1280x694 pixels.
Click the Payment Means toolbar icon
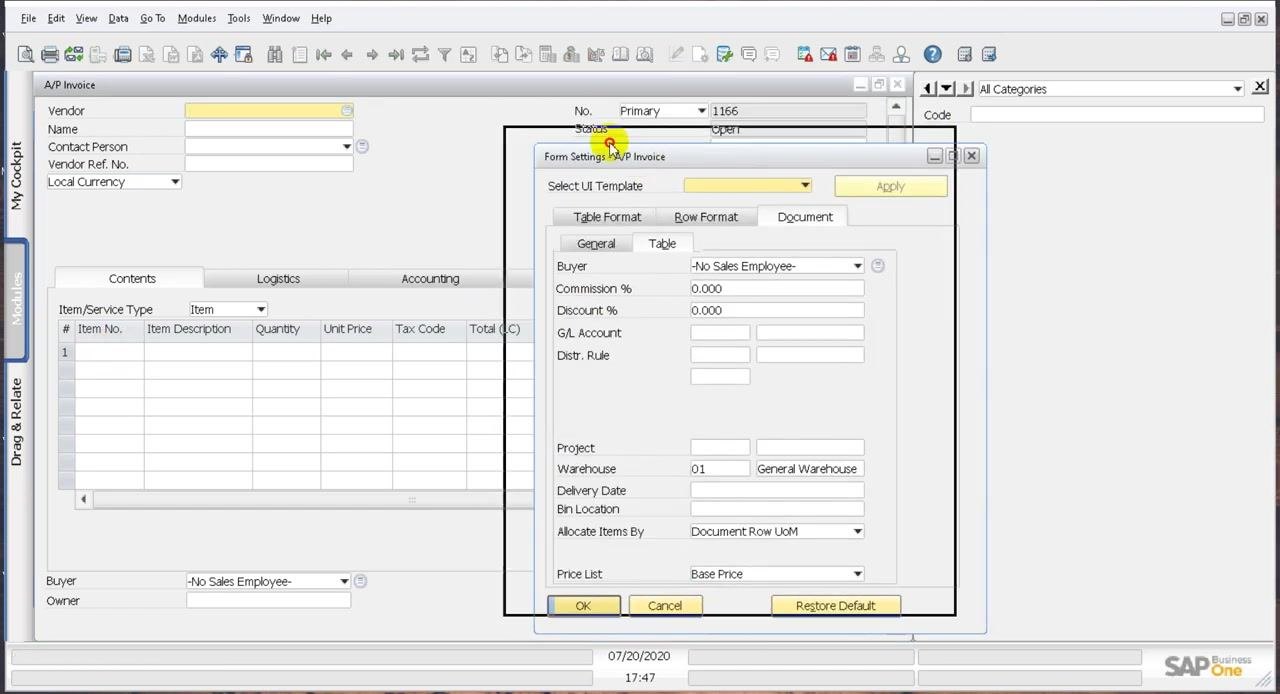pyautogui.click(x=572, y=54)
